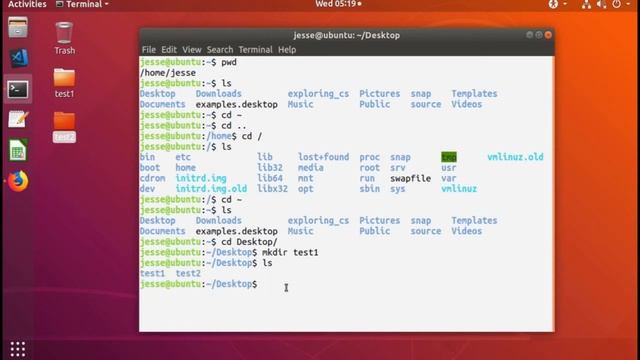This screenshot has width=640, height=360.
Task: Click the pwd command line
Action: [188, 62]
